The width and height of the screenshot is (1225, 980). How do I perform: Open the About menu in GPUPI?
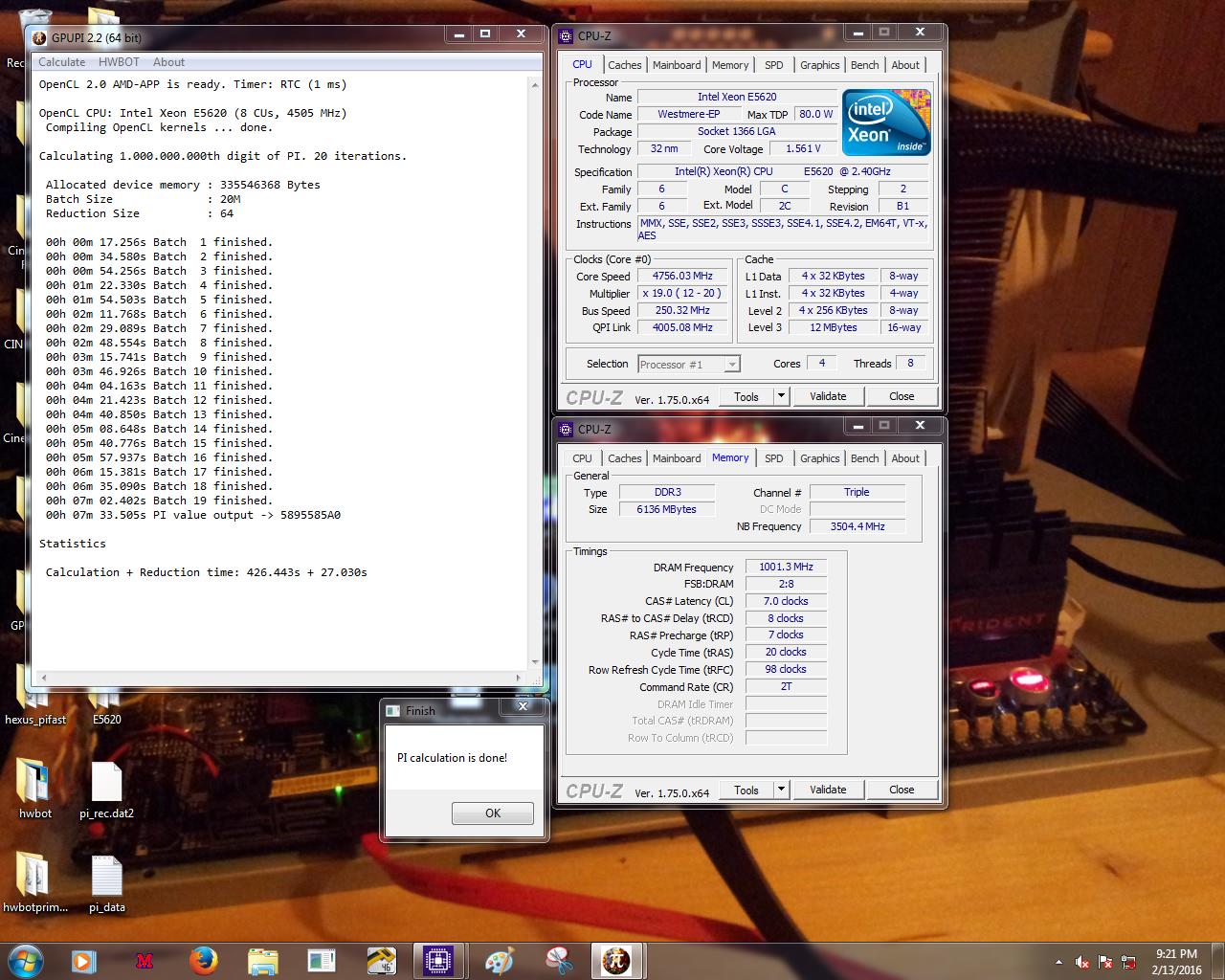[x=168, y=61]
